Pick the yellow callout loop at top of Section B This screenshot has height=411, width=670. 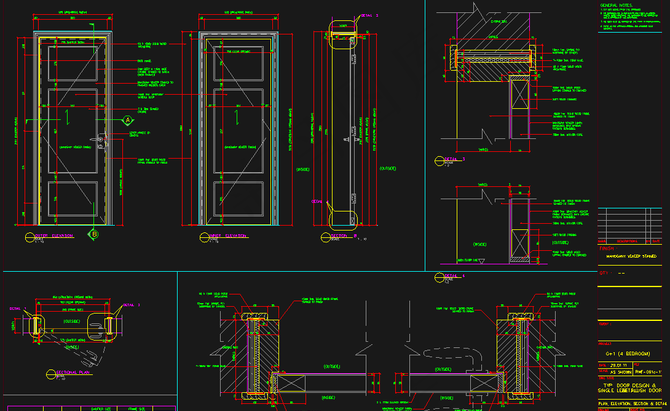pyautogui.click(x=342, y=36)
